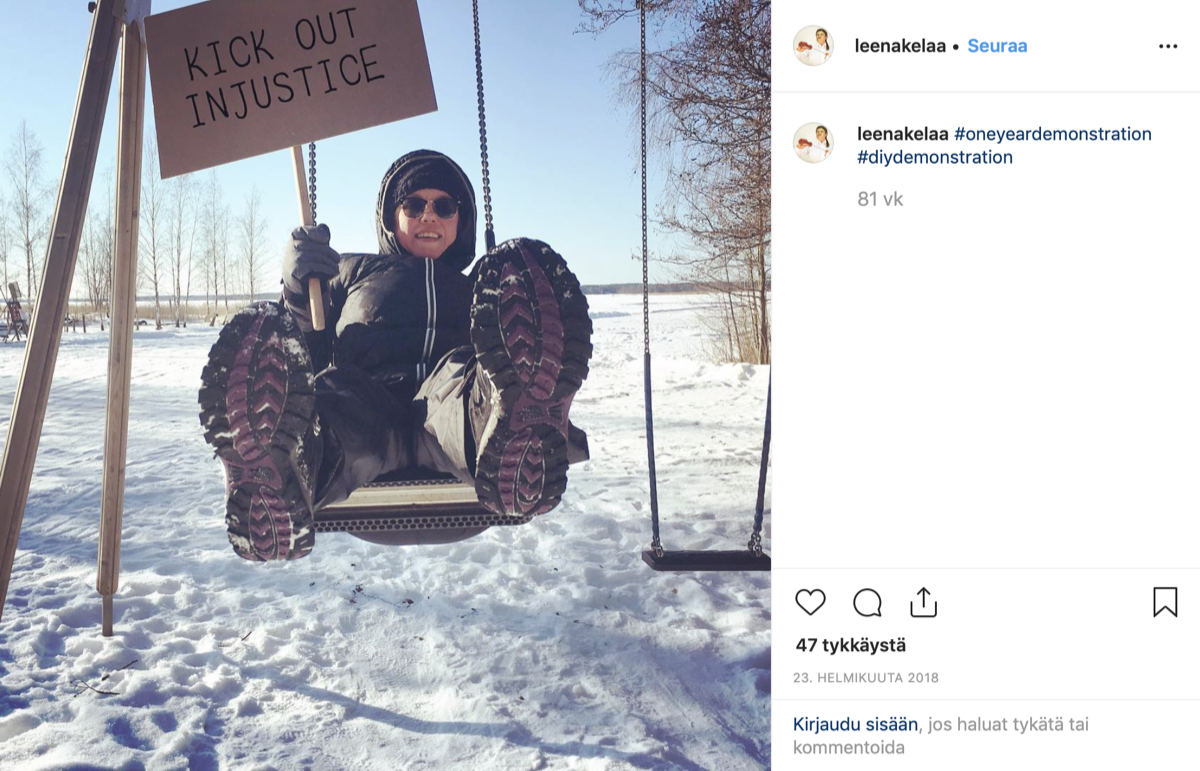Open the post date 23. helmikuuta 2018
The height and width of the screenshot is (771, 1200).
point(866,678)
